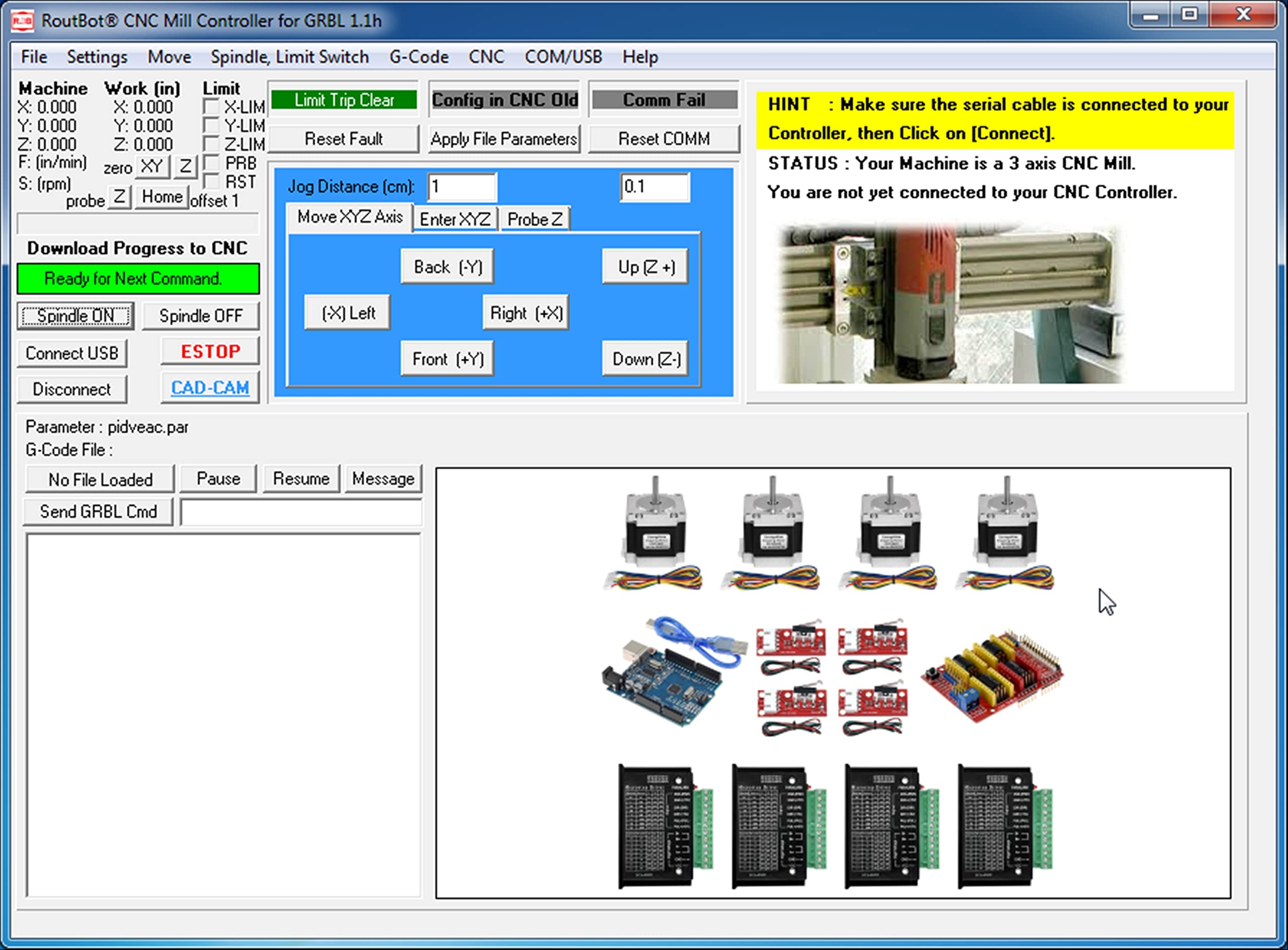Click the Connect USB button
The image size is (1288, 950).
pyautogui.click(x=72, y=353)
